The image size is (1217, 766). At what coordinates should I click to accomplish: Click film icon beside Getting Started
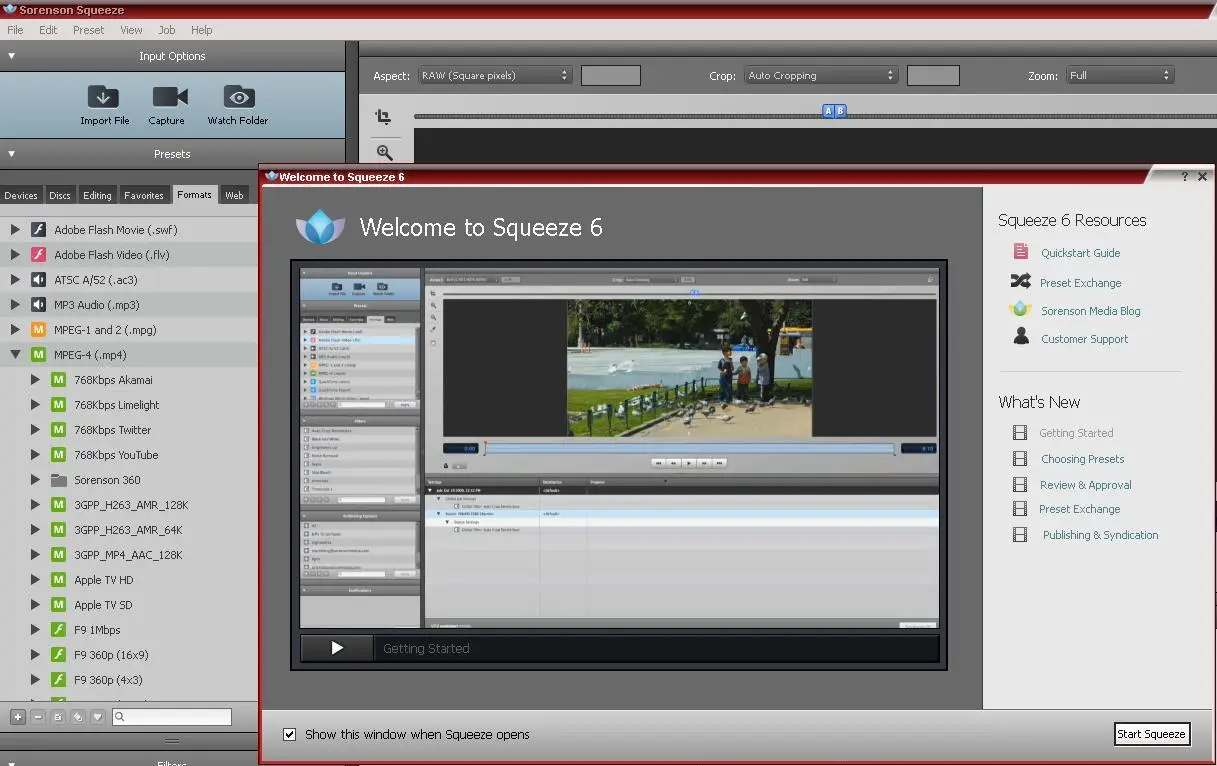click(1020, 433)
